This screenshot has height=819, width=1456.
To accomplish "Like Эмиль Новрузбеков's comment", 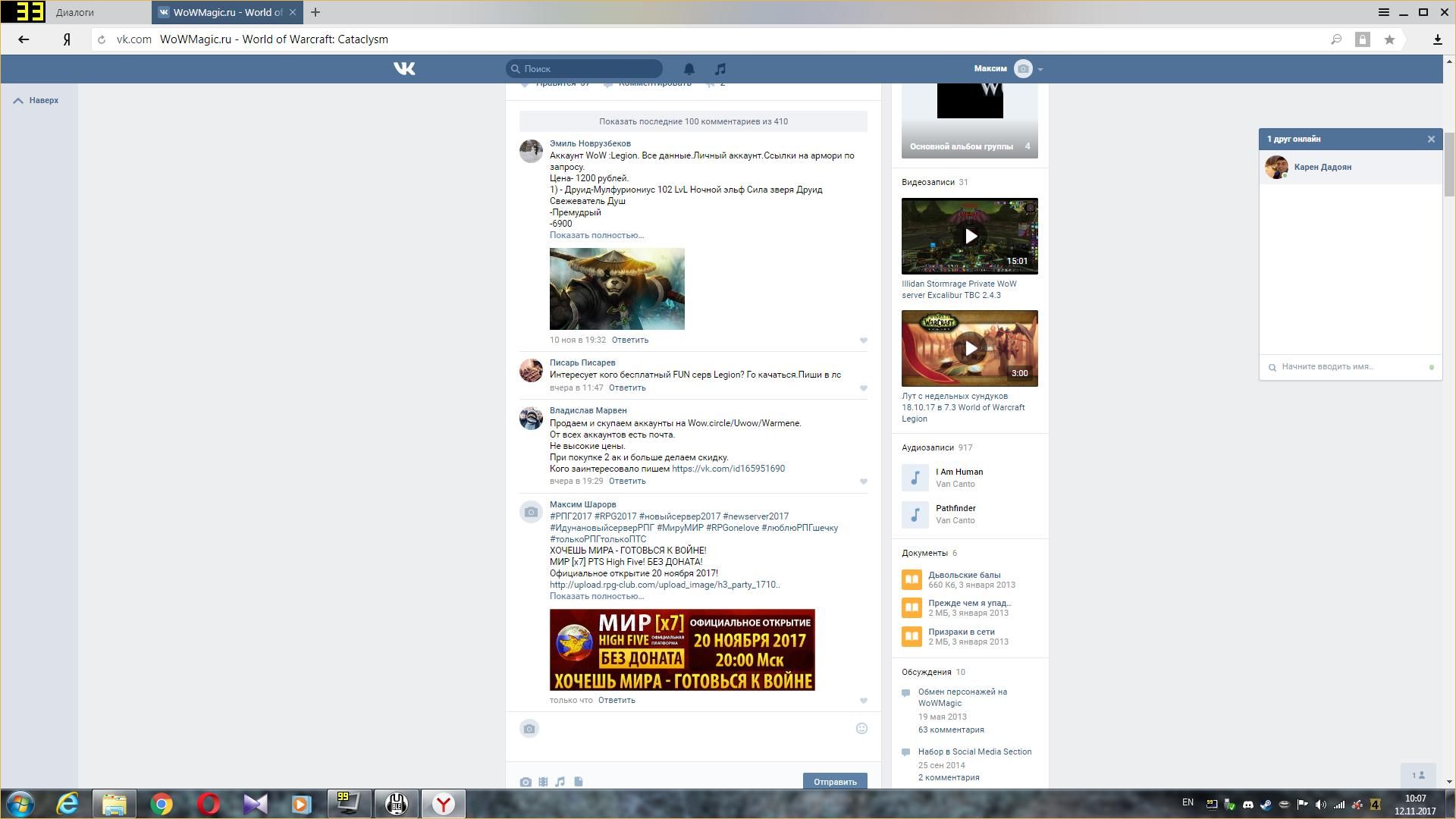I will 863,340.
